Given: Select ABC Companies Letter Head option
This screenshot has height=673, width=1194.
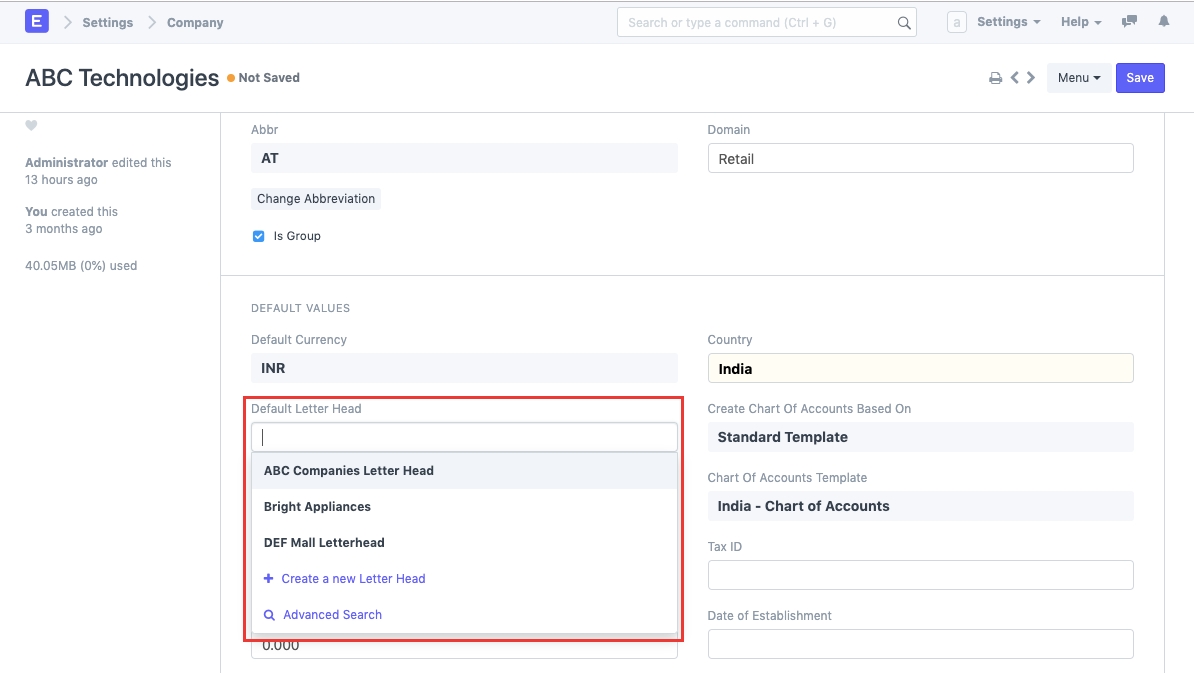Looking at the screenshot, I should [349, 471].
